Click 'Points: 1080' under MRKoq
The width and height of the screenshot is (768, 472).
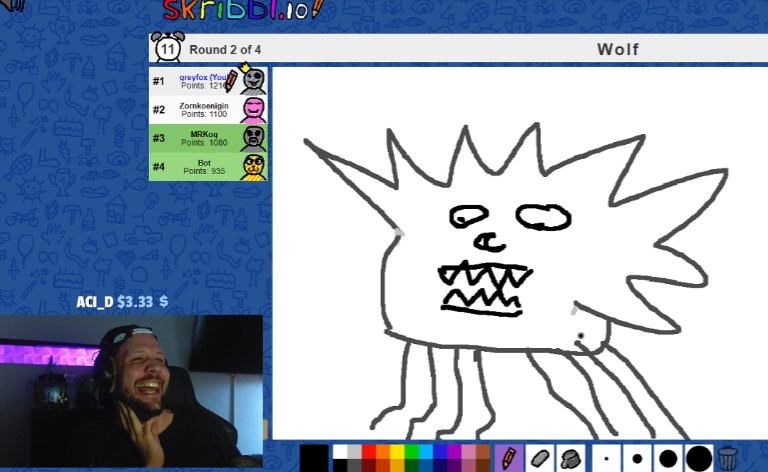204,142
